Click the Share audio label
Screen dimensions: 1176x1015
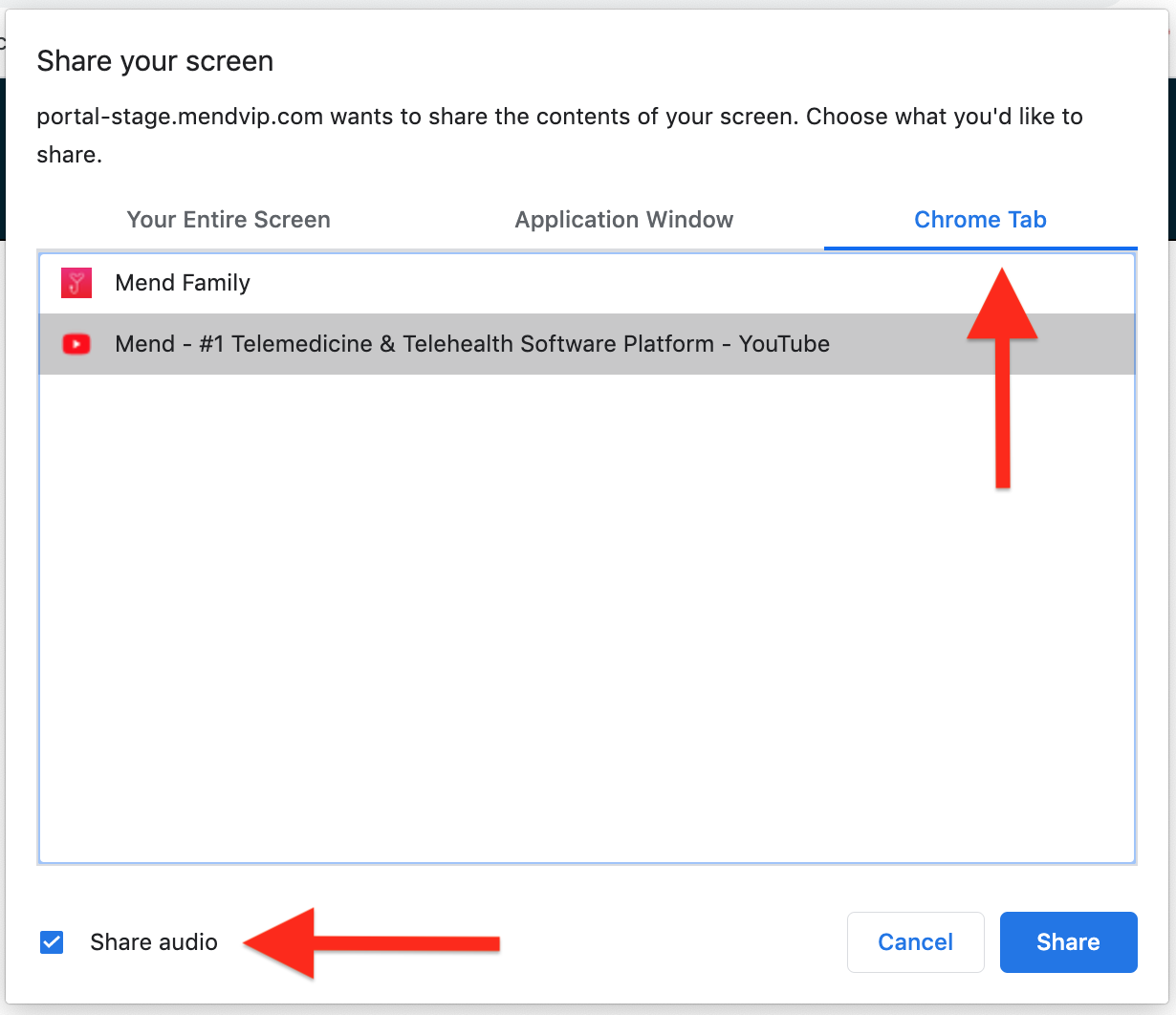pyautogui.click(x=154, y=942)
